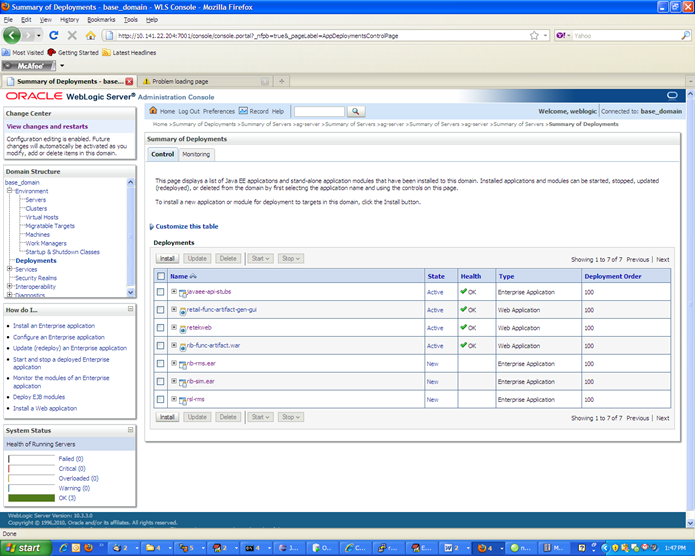Open the Firefox home page icon
Viewport: 696px width, 557px height.
click(91, 36)
